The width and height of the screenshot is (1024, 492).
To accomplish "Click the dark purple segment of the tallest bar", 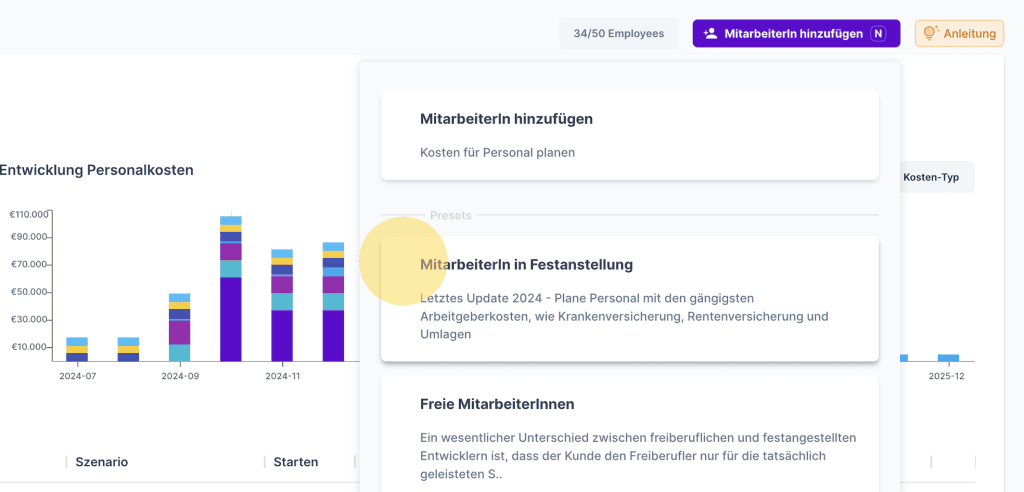I will pos(231,319).
